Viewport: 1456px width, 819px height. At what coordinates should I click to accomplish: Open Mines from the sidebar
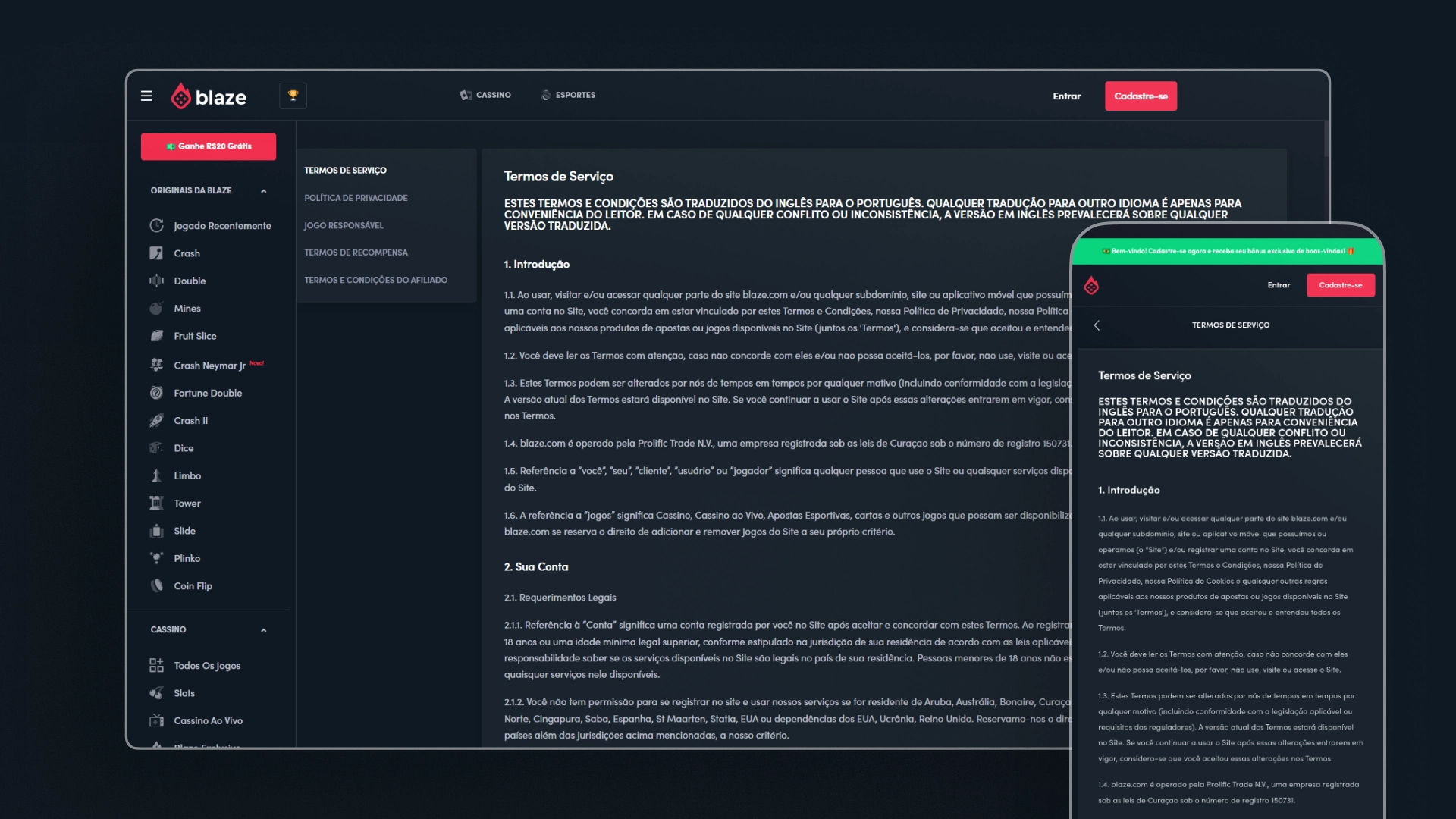tap(187, 309)
